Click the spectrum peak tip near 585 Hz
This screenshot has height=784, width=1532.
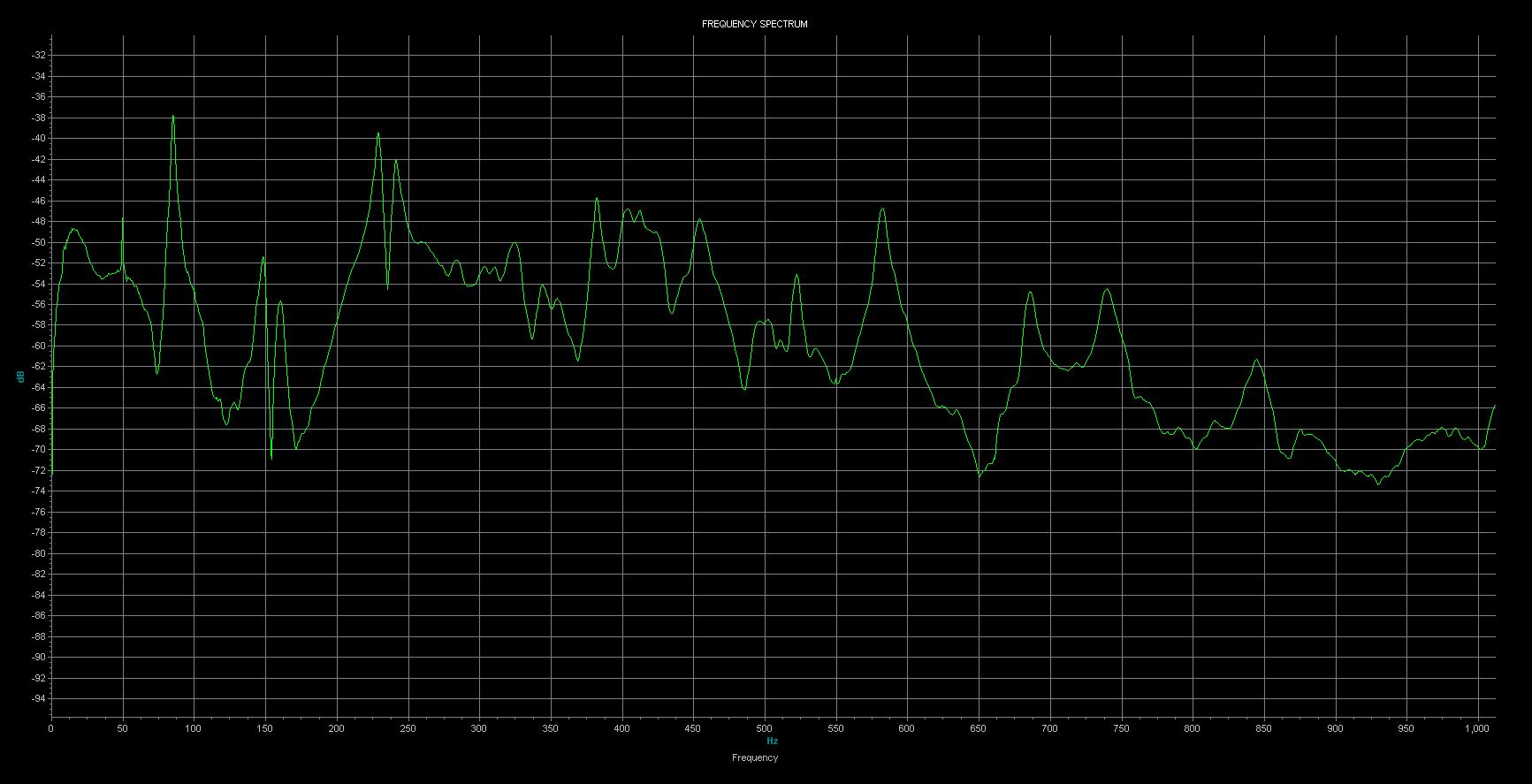click(882, 209)
